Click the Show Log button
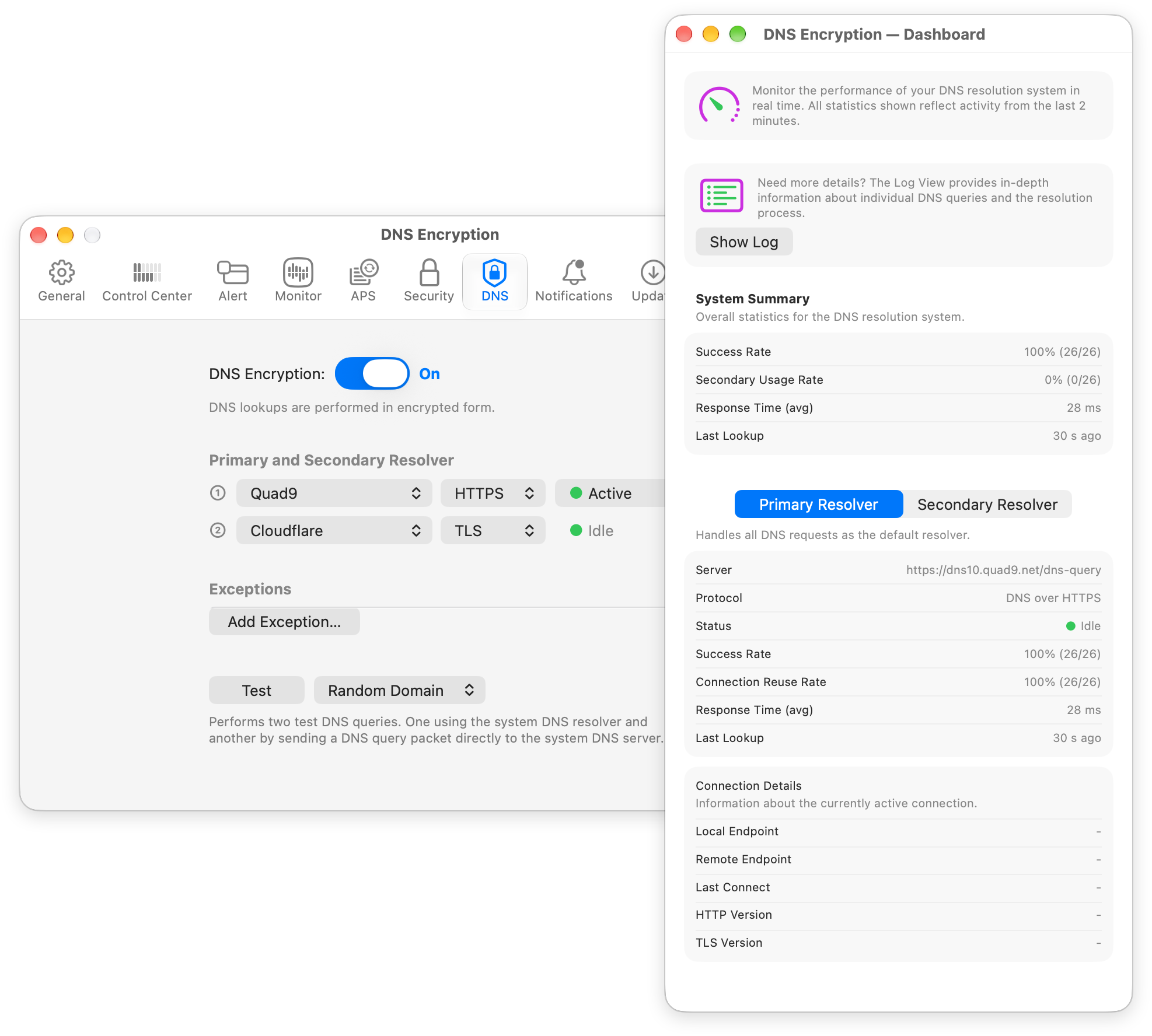Image resolution: width=1152 pixels, height=1036 pixels. 744,242
